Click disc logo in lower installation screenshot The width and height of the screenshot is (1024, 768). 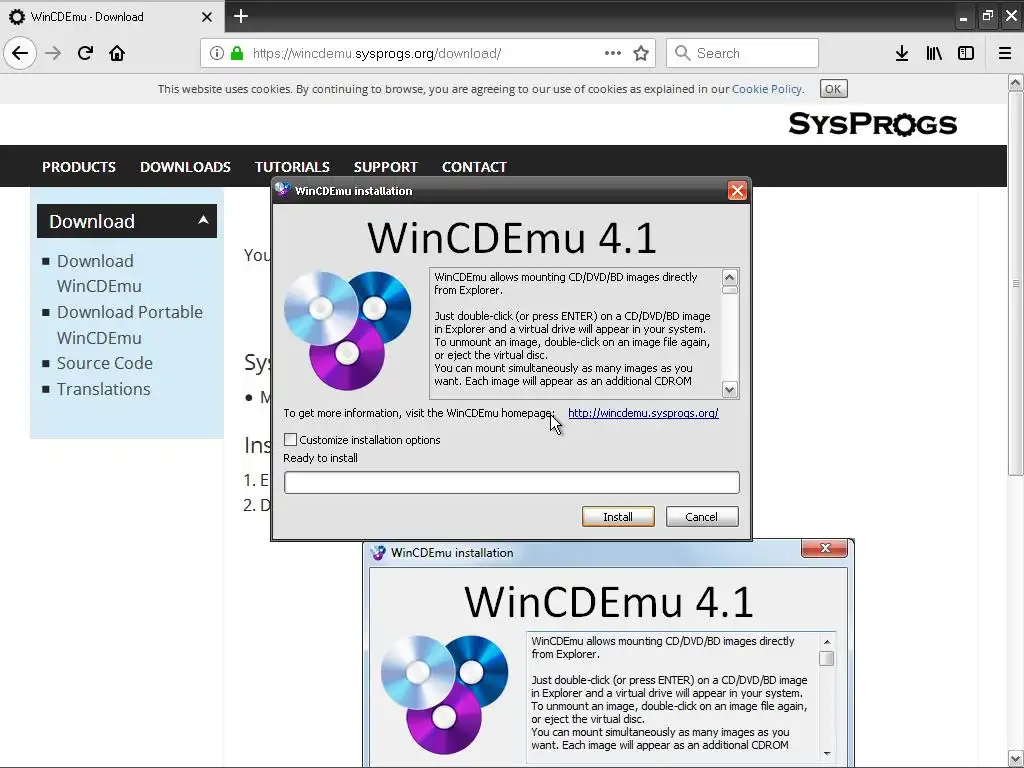(444, 694)
